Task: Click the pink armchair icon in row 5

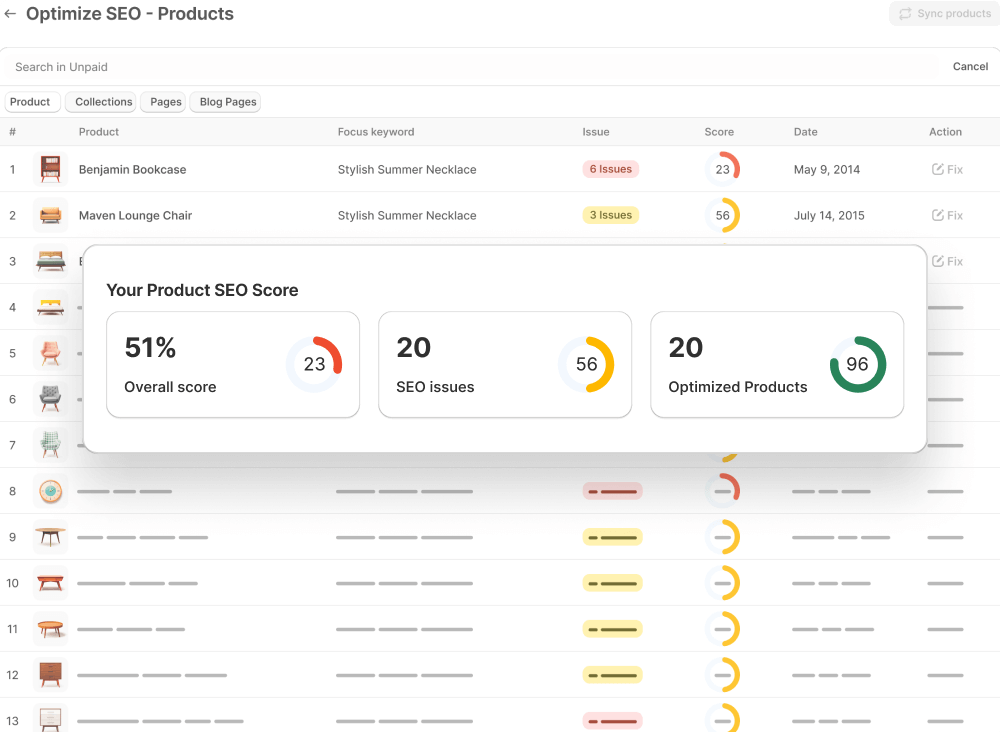Action: click(x=50, y=353)
